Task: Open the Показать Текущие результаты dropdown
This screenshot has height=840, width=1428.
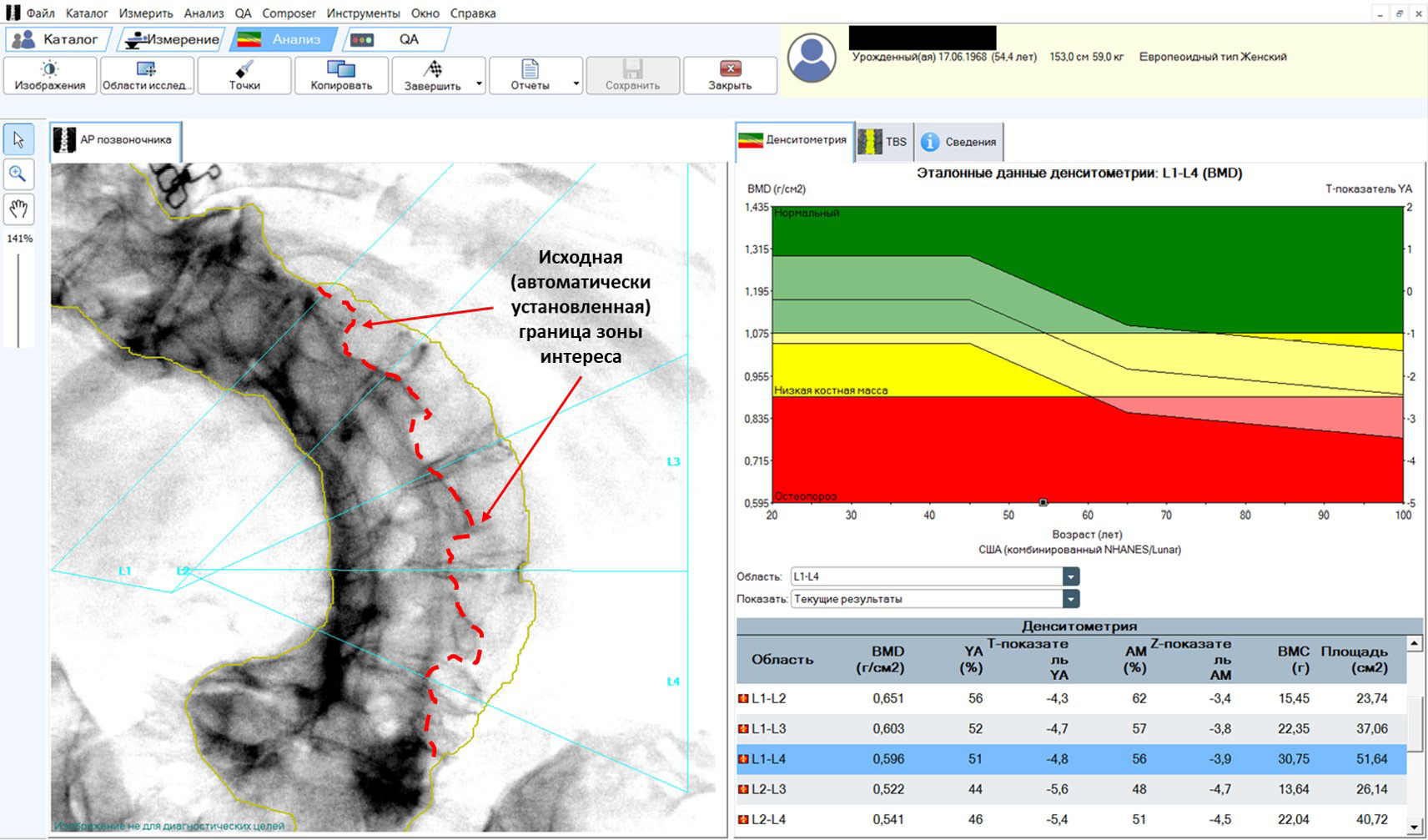Action: 1071,599
